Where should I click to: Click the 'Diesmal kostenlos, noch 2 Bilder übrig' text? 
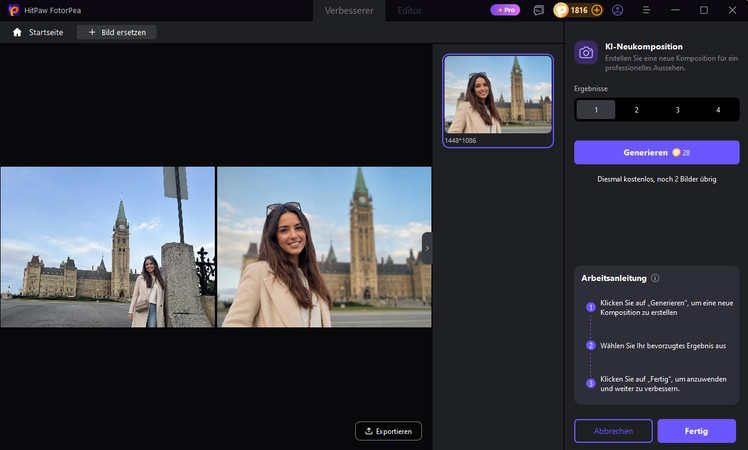point(657,179)
